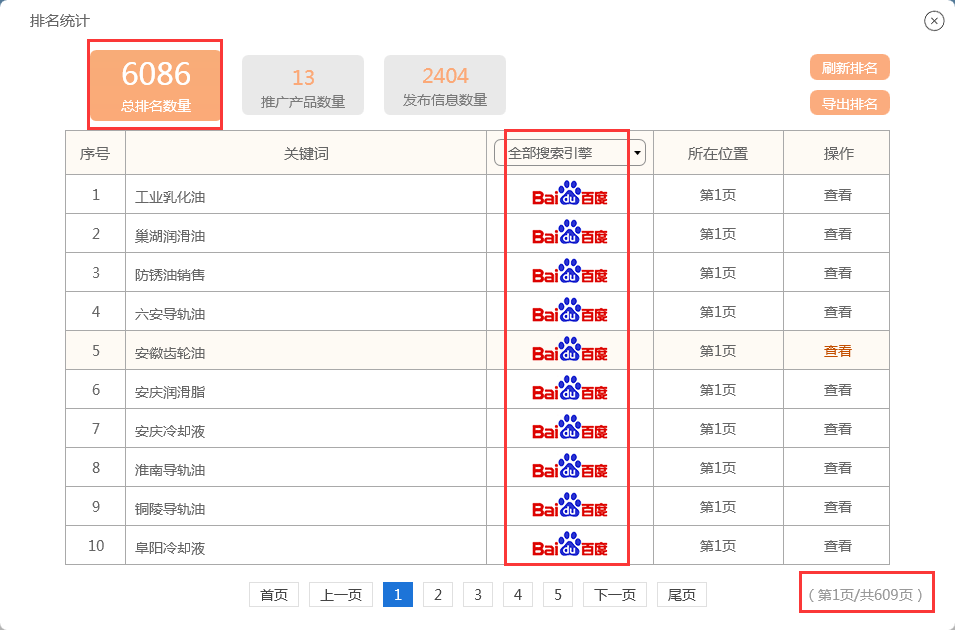View ranking for 六安导轨油 via 查看
Viewport: 955px width, 630px height.
837,312
